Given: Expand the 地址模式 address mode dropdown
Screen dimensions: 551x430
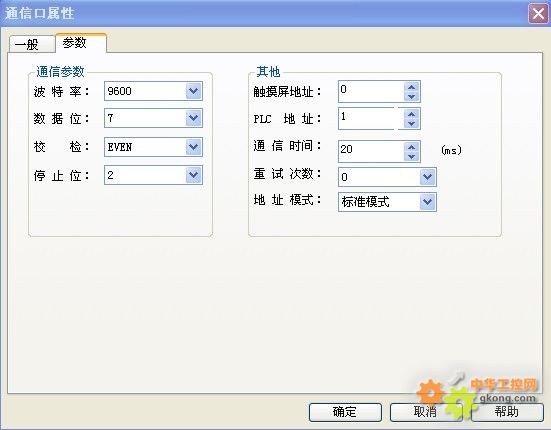Looking at the screenshot, I should click(428, 202).
